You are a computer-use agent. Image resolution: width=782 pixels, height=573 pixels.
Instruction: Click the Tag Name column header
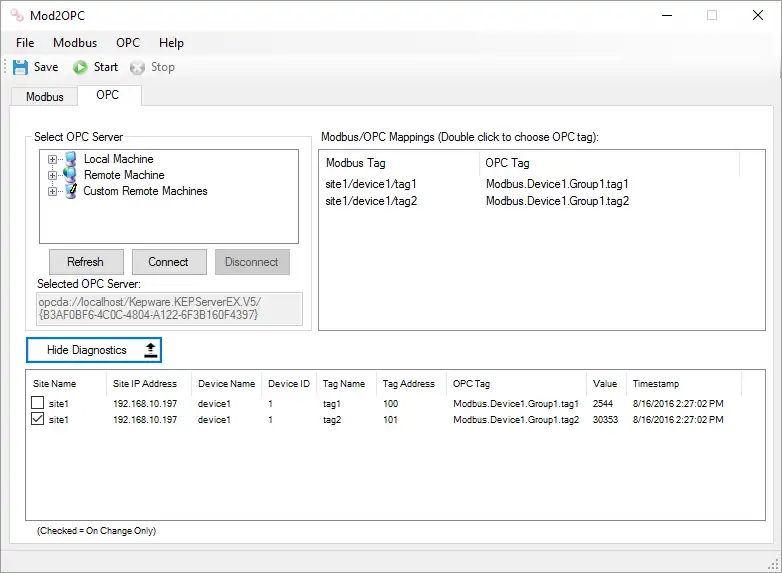click(344, 384)
